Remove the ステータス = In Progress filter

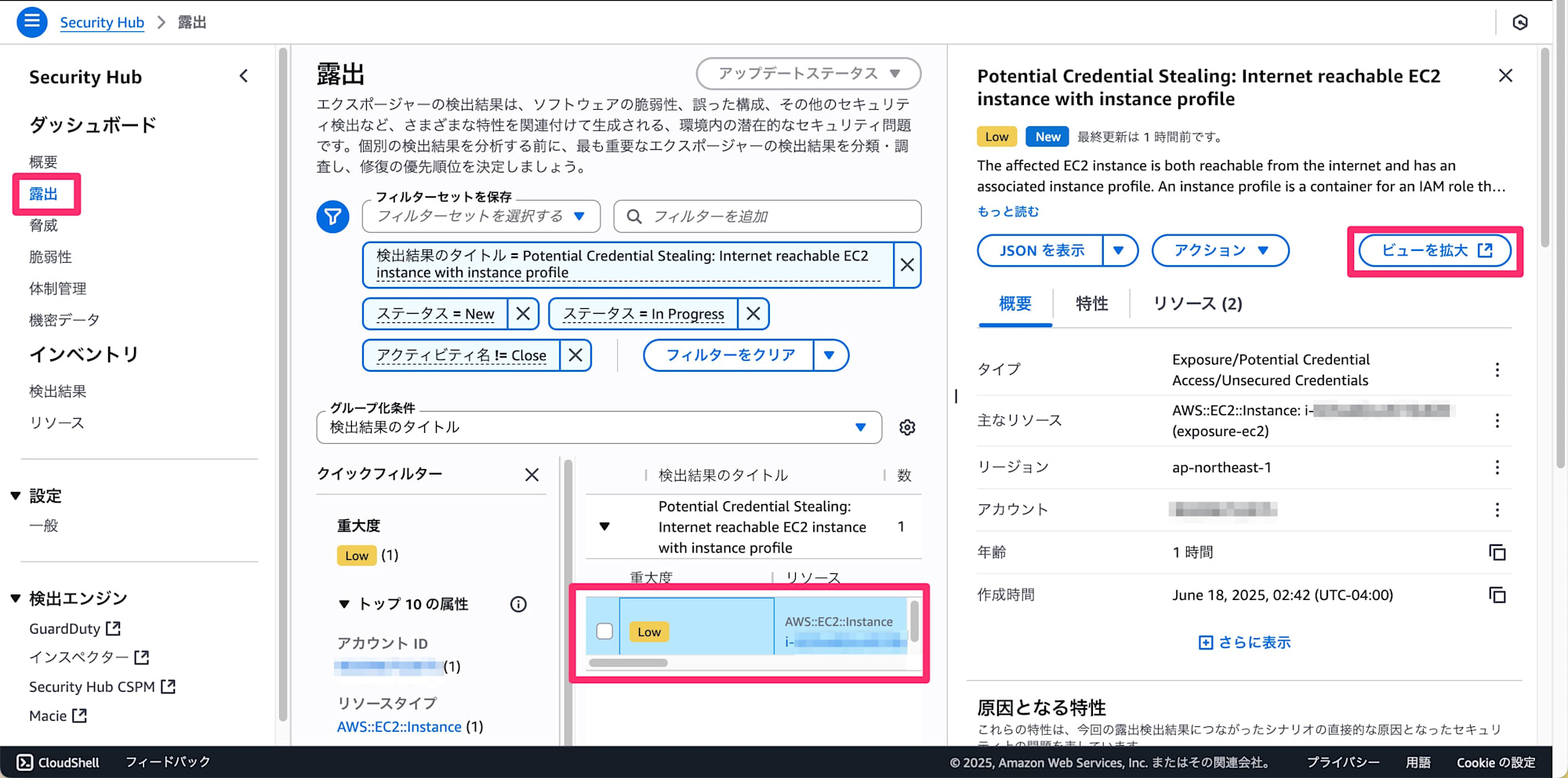pyautogui.click(x=753, y=314)
